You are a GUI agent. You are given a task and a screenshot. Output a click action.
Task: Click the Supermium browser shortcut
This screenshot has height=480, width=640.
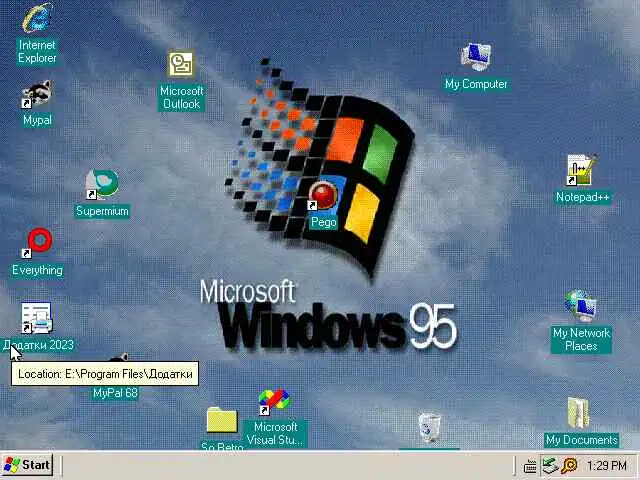point(102,184)
